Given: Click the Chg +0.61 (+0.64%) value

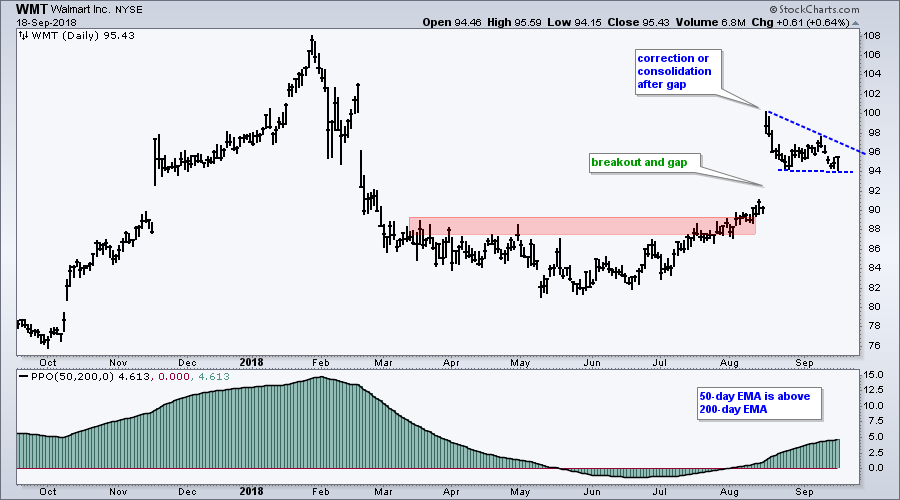Looking at the screenshot, I should pos(800,22).
